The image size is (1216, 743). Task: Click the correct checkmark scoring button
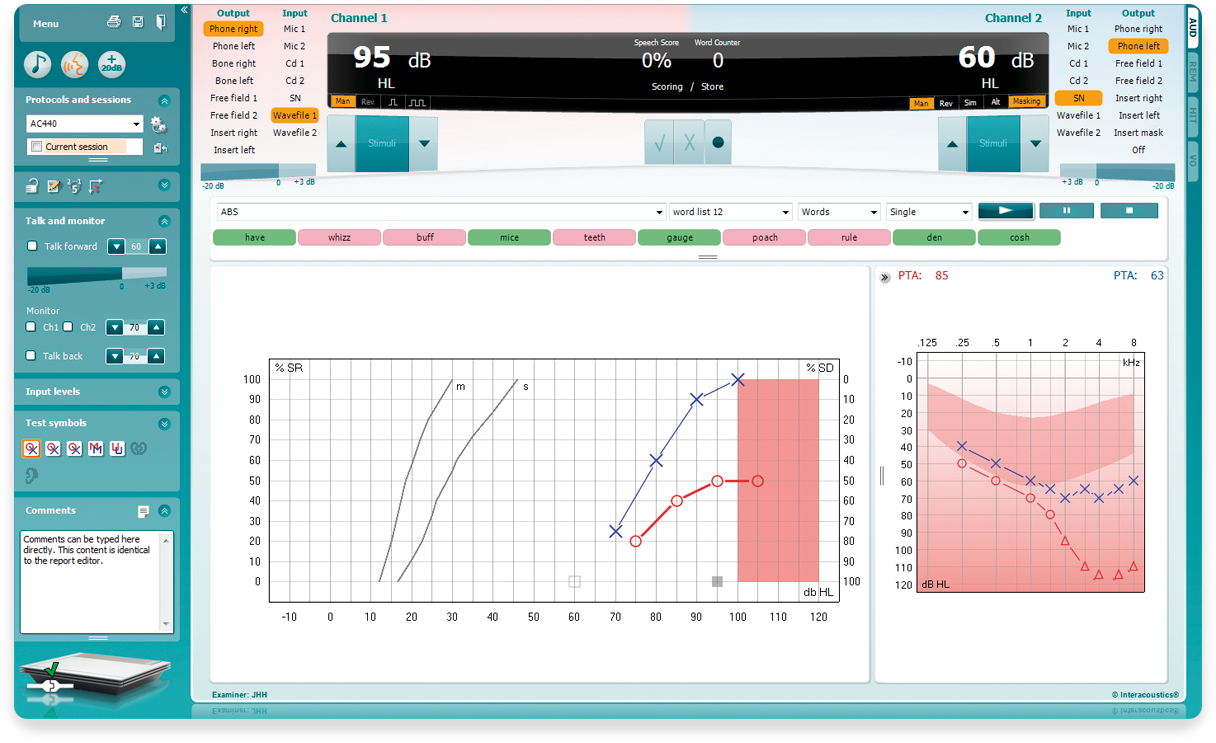tap(659, 143)
